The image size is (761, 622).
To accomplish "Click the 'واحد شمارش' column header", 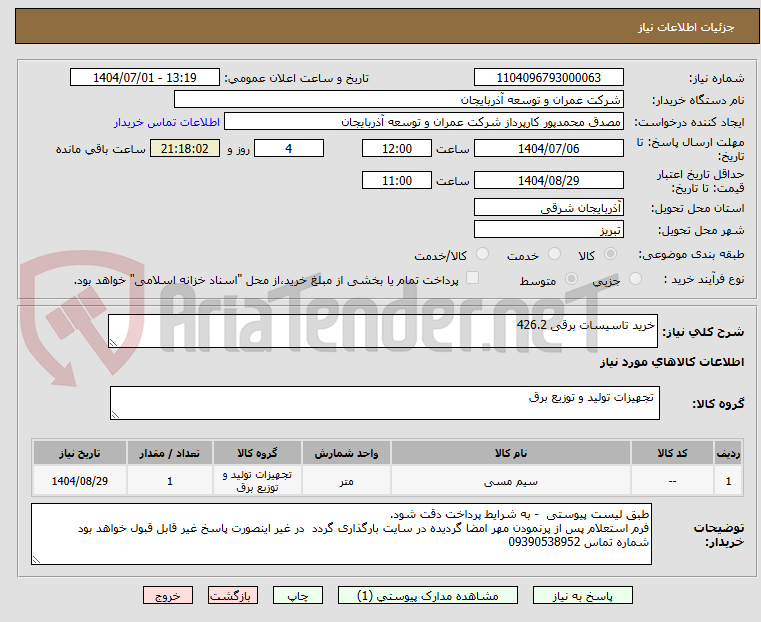I will tap(346, 453).
